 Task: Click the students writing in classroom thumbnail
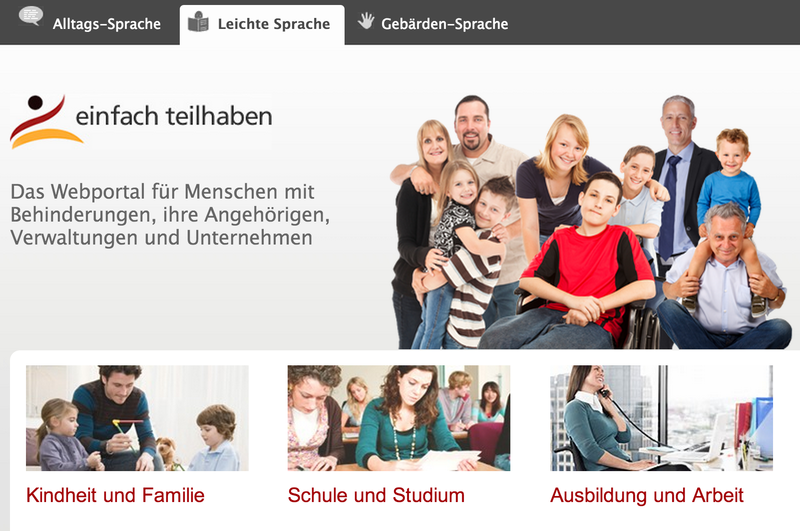click(399, 418)
